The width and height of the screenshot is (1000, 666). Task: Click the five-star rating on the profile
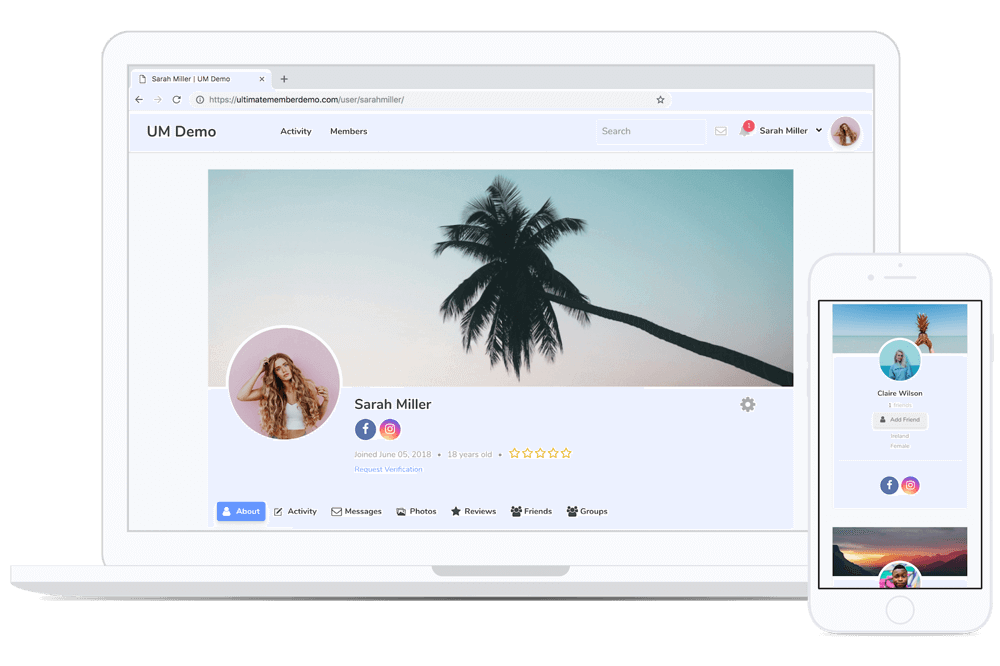point(540,453)
